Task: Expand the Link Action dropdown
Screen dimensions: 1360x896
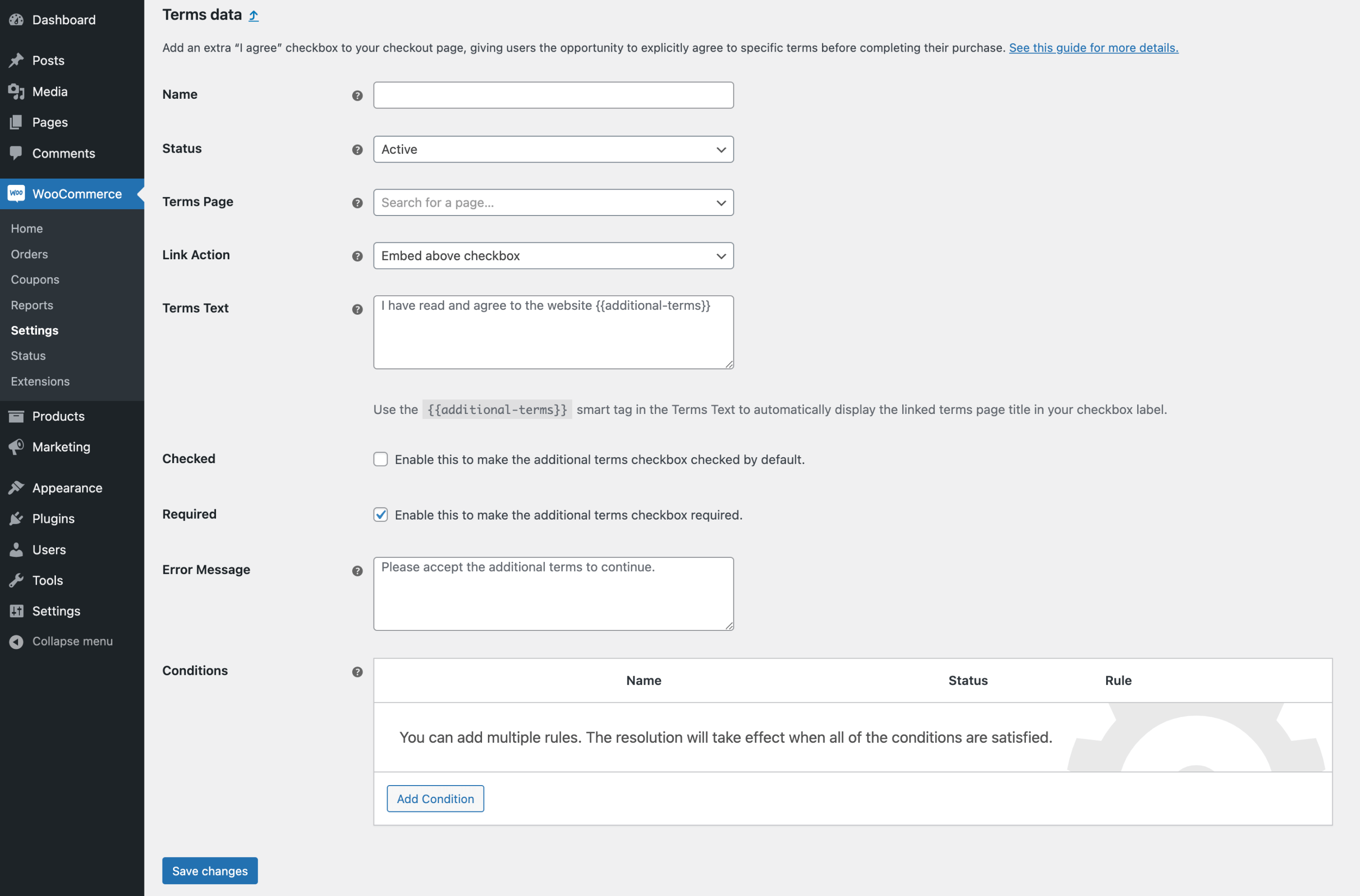Action: click(553, 256)
